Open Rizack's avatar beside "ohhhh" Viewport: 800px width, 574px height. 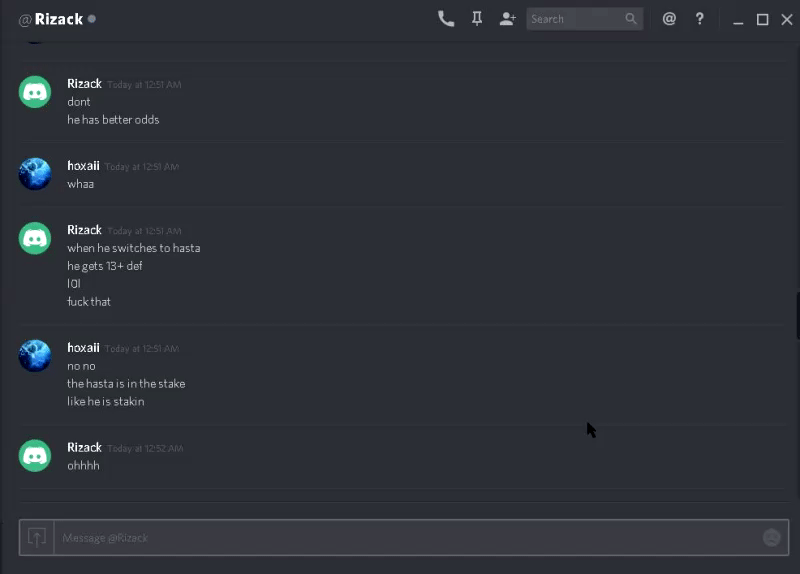pyautogui.click(x=35, y=456)
